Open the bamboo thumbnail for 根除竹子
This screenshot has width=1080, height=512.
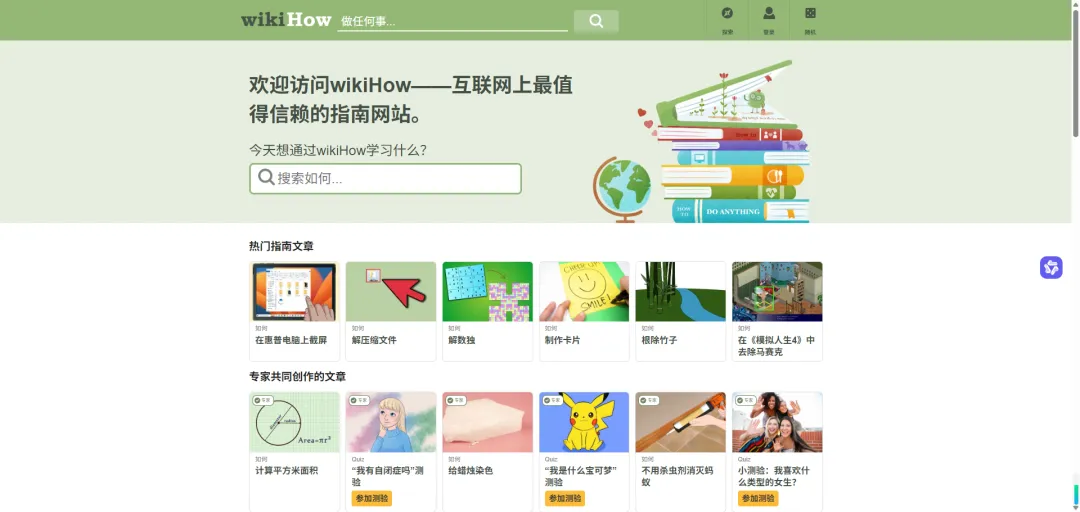(x=681, y=291)
